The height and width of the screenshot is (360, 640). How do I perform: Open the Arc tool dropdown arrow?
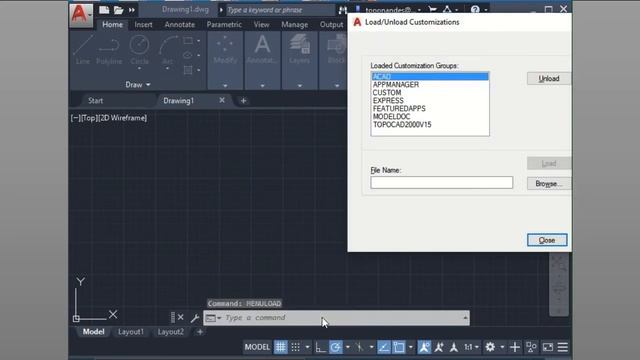[x=167, y=69]
